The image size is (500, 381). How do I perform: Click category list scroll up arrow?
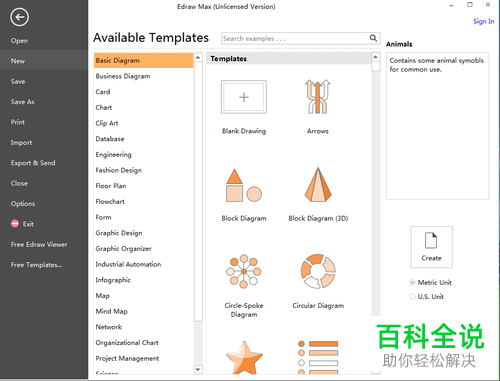point(198,58)
